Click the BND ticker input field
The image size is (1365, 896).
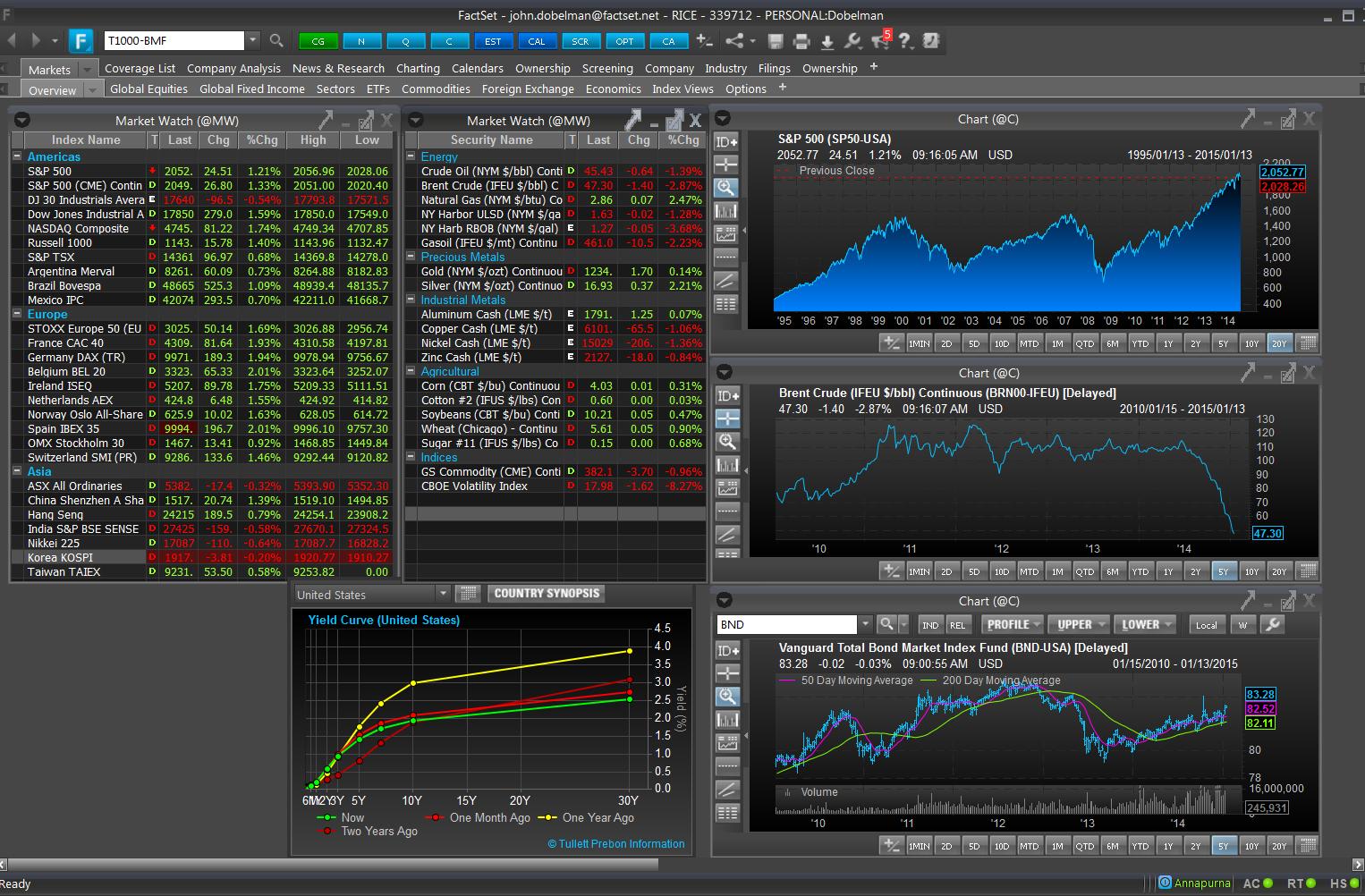pyautogui.click(x=786, y=624)
